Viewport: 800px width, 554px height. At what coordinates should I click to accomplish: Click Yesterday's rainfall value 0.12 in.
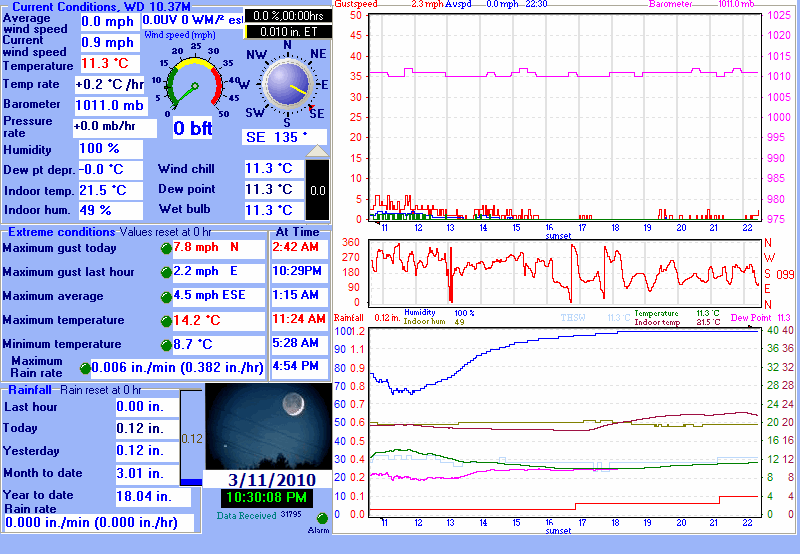click(147, 451)
